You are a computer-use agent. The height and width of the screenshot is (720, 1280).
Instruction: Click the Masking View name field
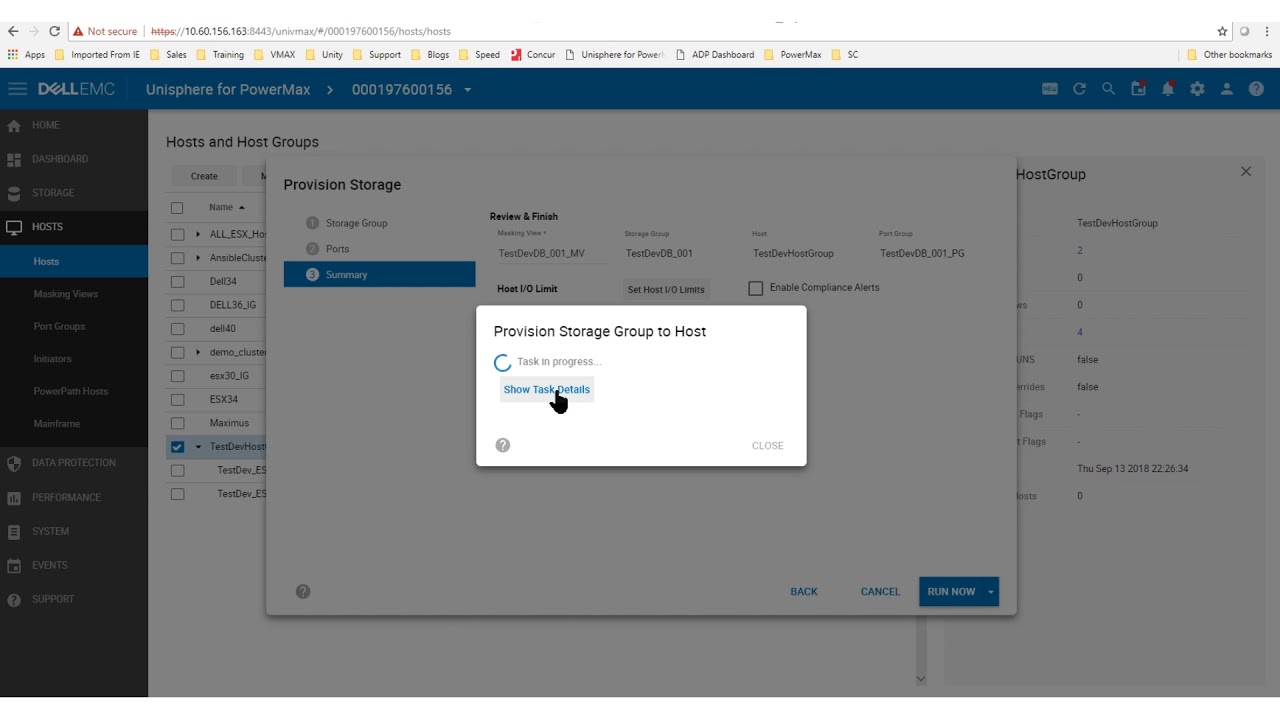(552, 253)
